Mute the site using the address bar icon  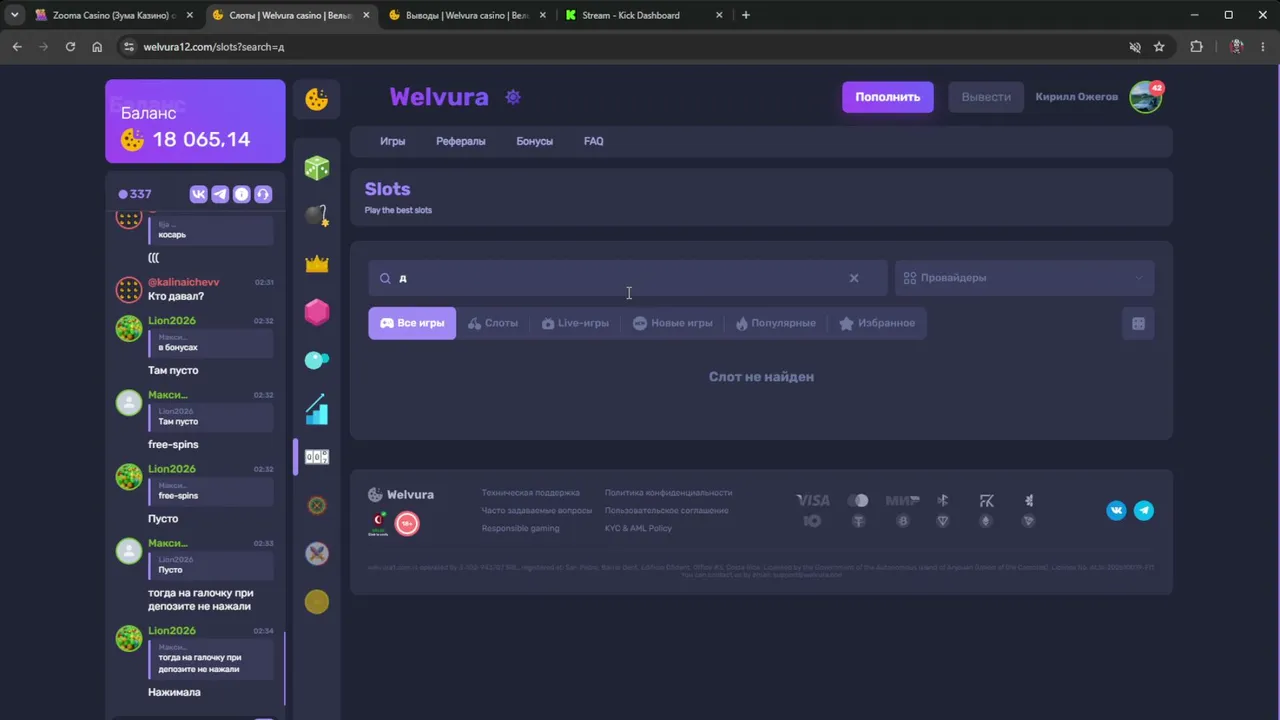click(1135, 46)
